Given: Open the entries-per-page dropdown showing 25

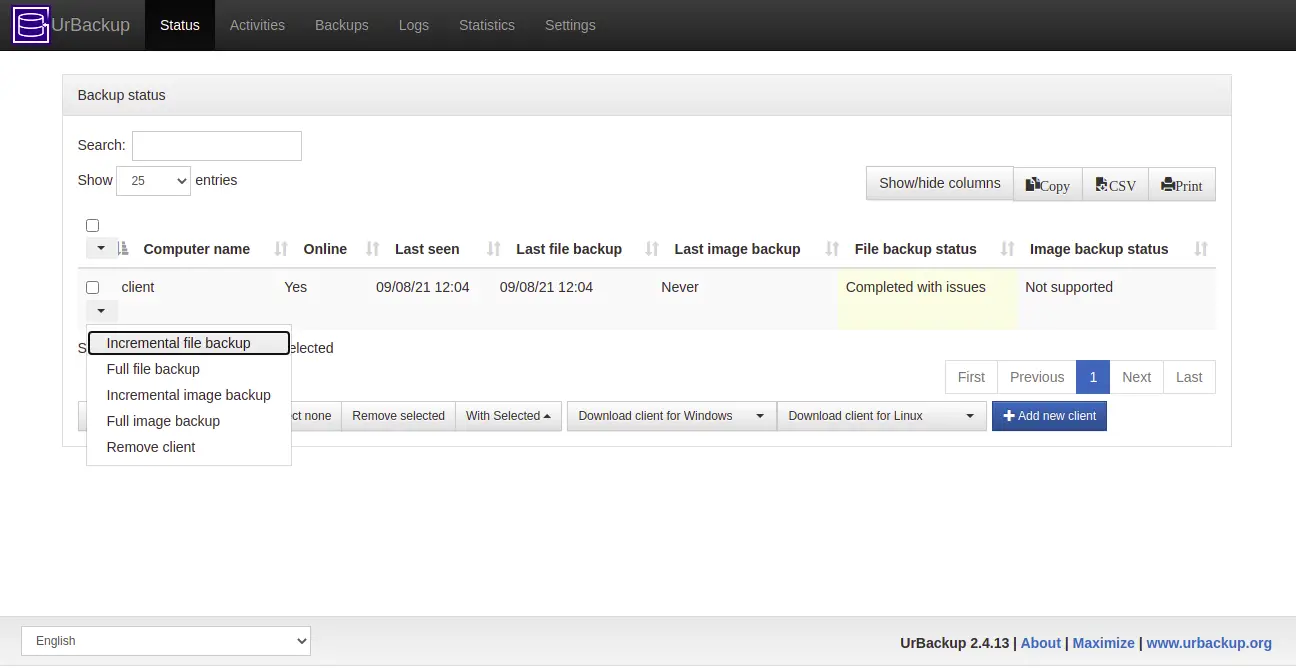Looking at the screenshot, I should pyautogui.click(x=153, y=181).
